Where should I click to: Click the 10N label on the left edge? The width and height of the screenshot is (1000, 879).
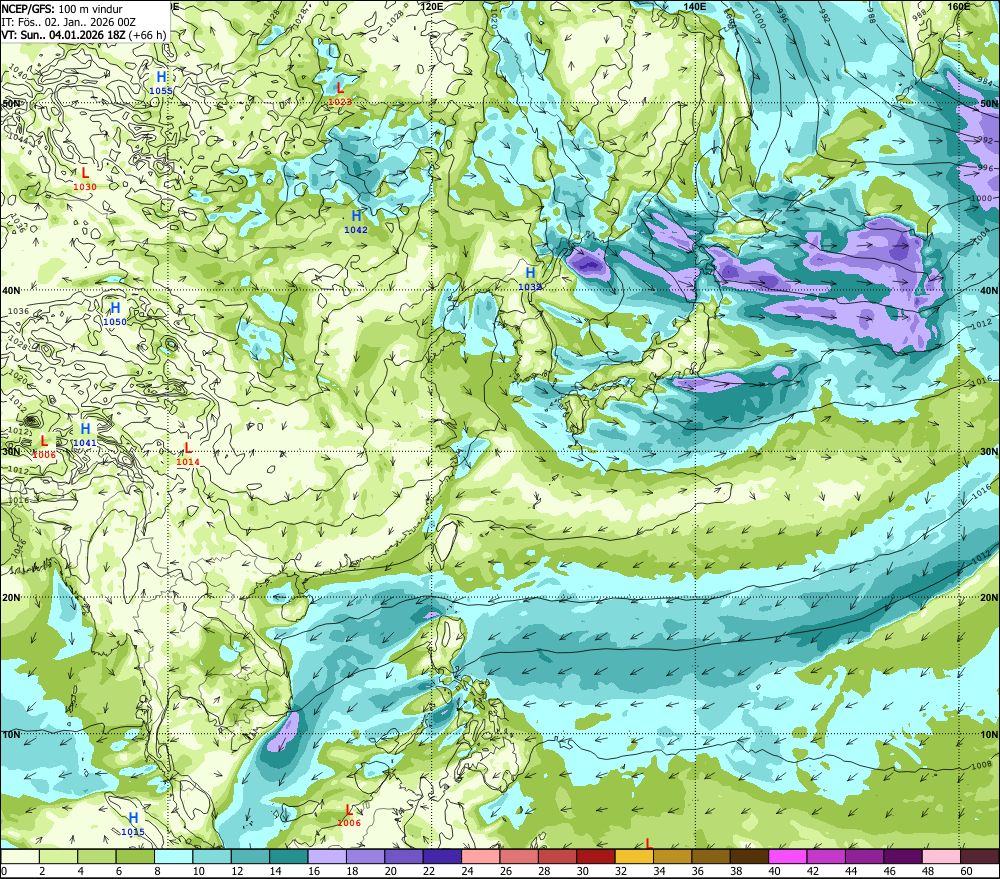(x=11, y=735)
